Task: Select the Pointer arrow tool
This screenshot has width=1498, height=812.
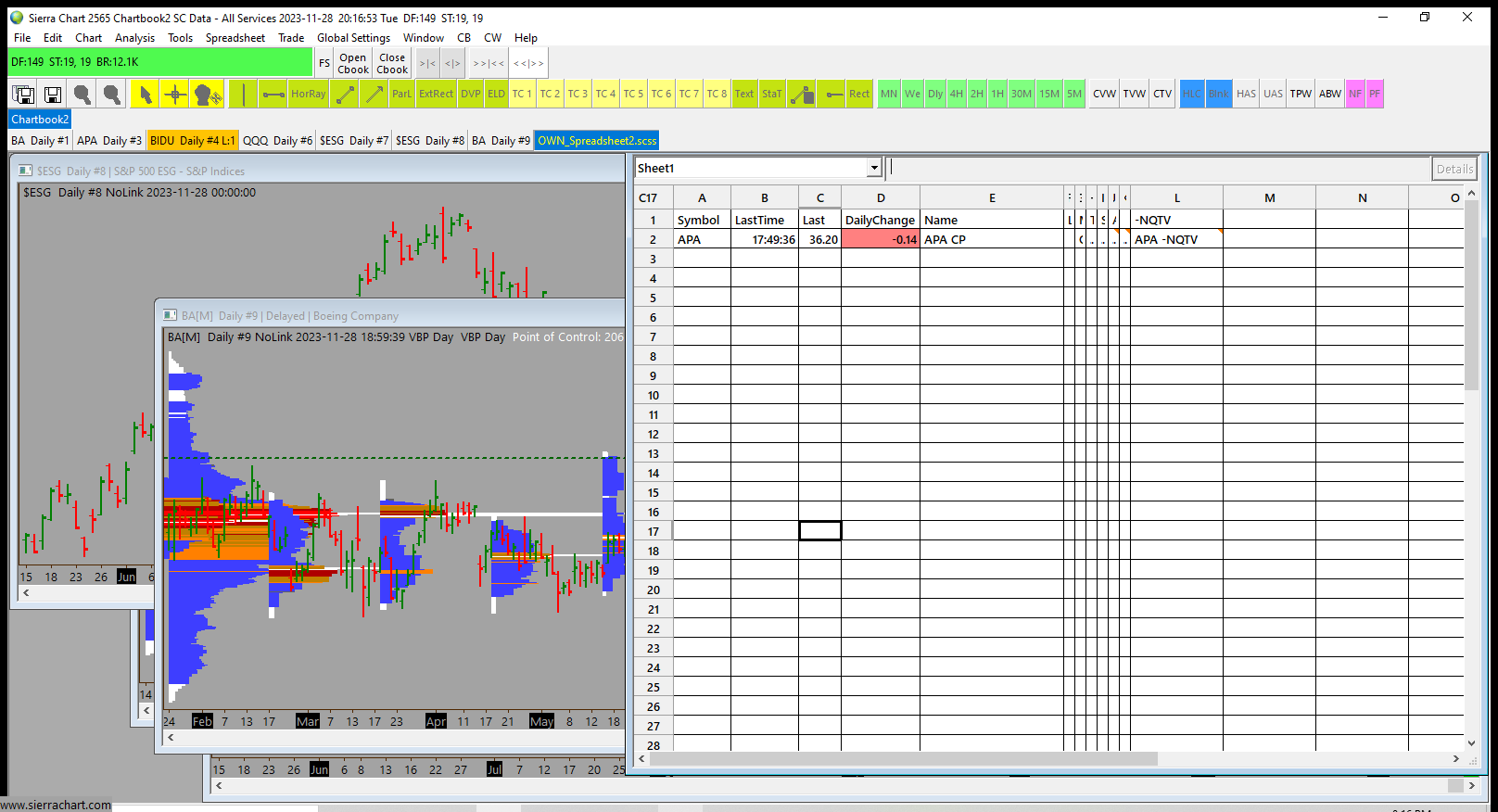Action: tap(146, 94)
